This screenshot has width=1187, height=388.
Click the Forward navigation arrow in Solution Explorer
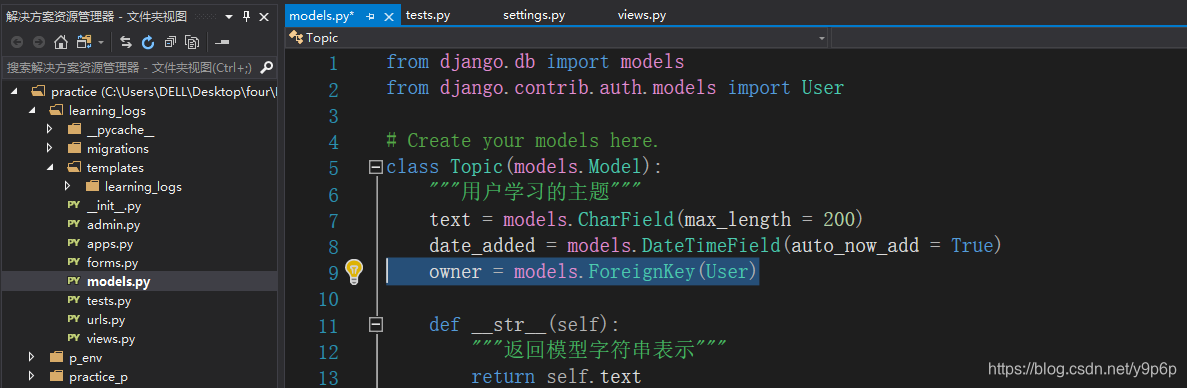[x=38, y=42]
